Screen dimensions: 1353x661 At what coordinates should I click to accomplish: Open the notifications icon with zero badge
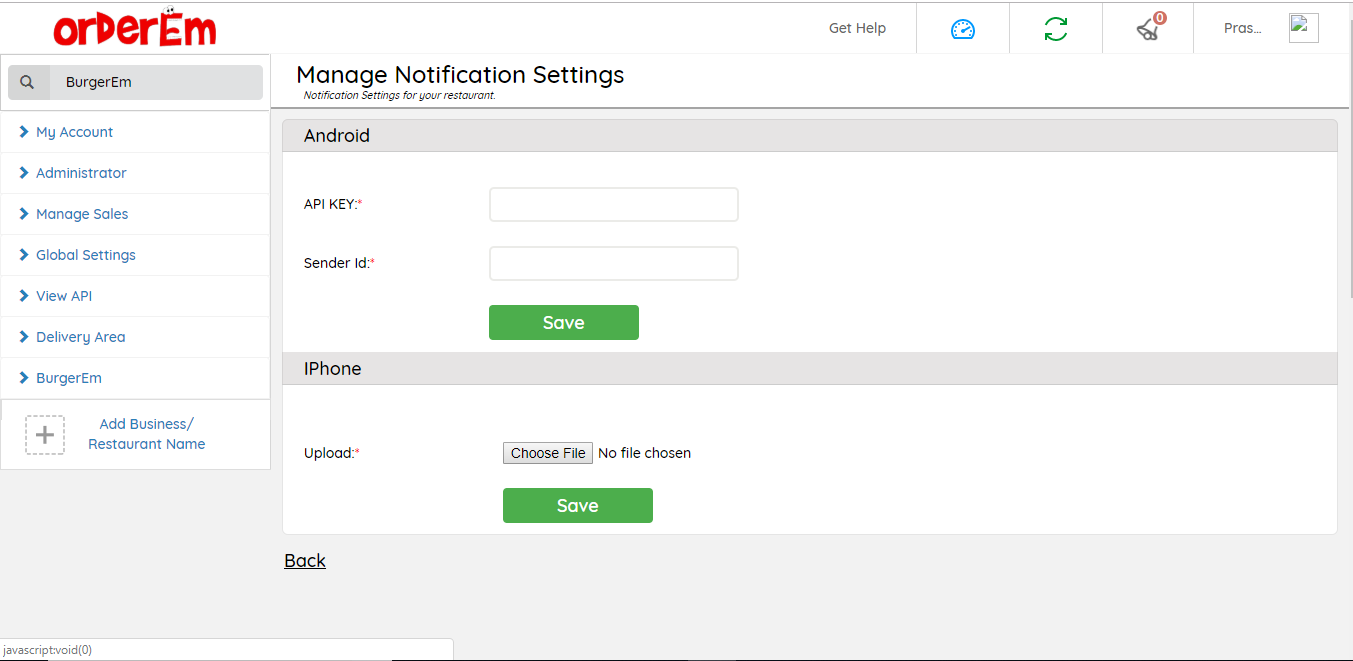[x=1149, y=29]
